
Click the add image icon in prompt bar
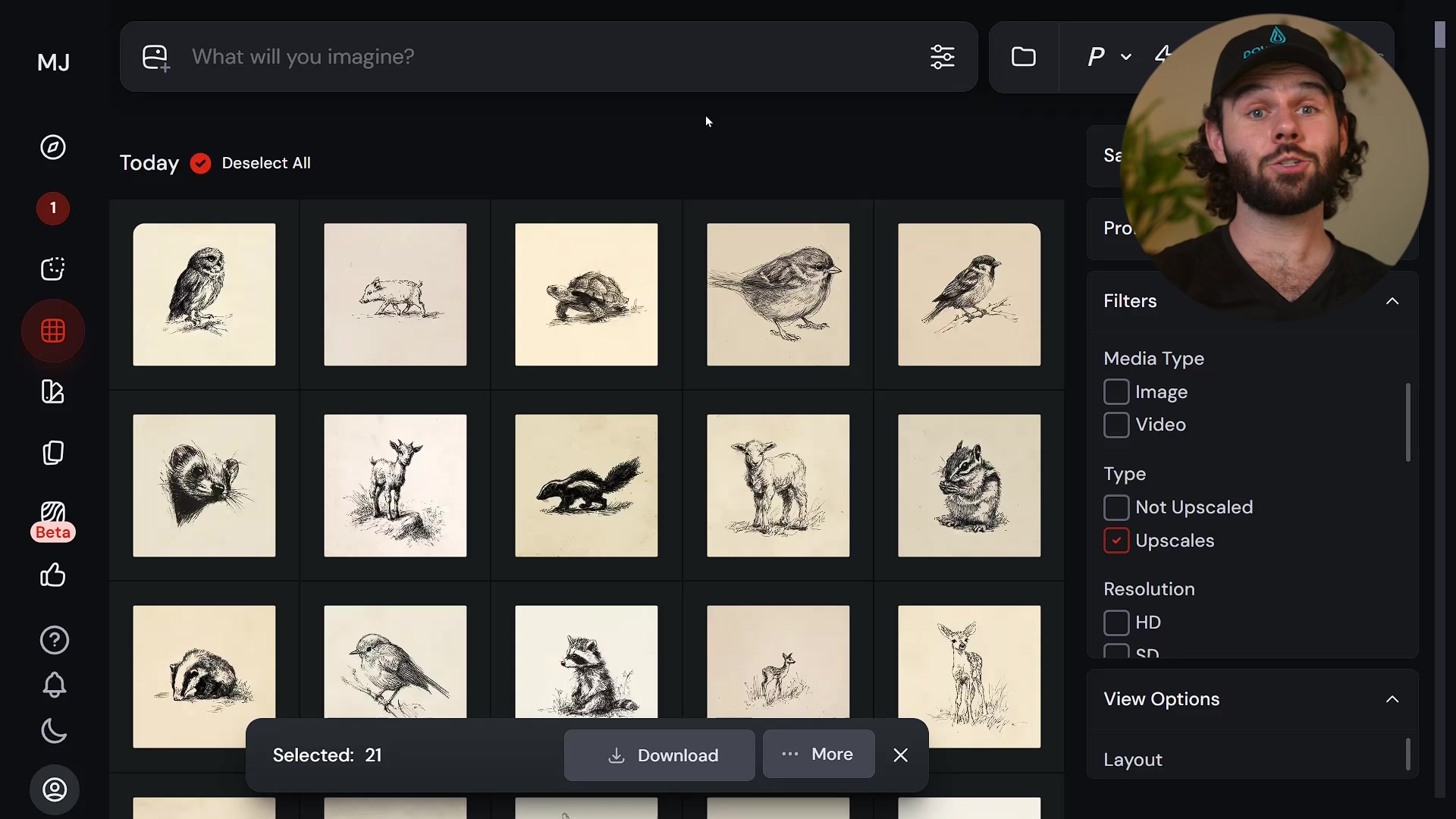(x=156, y=58)
